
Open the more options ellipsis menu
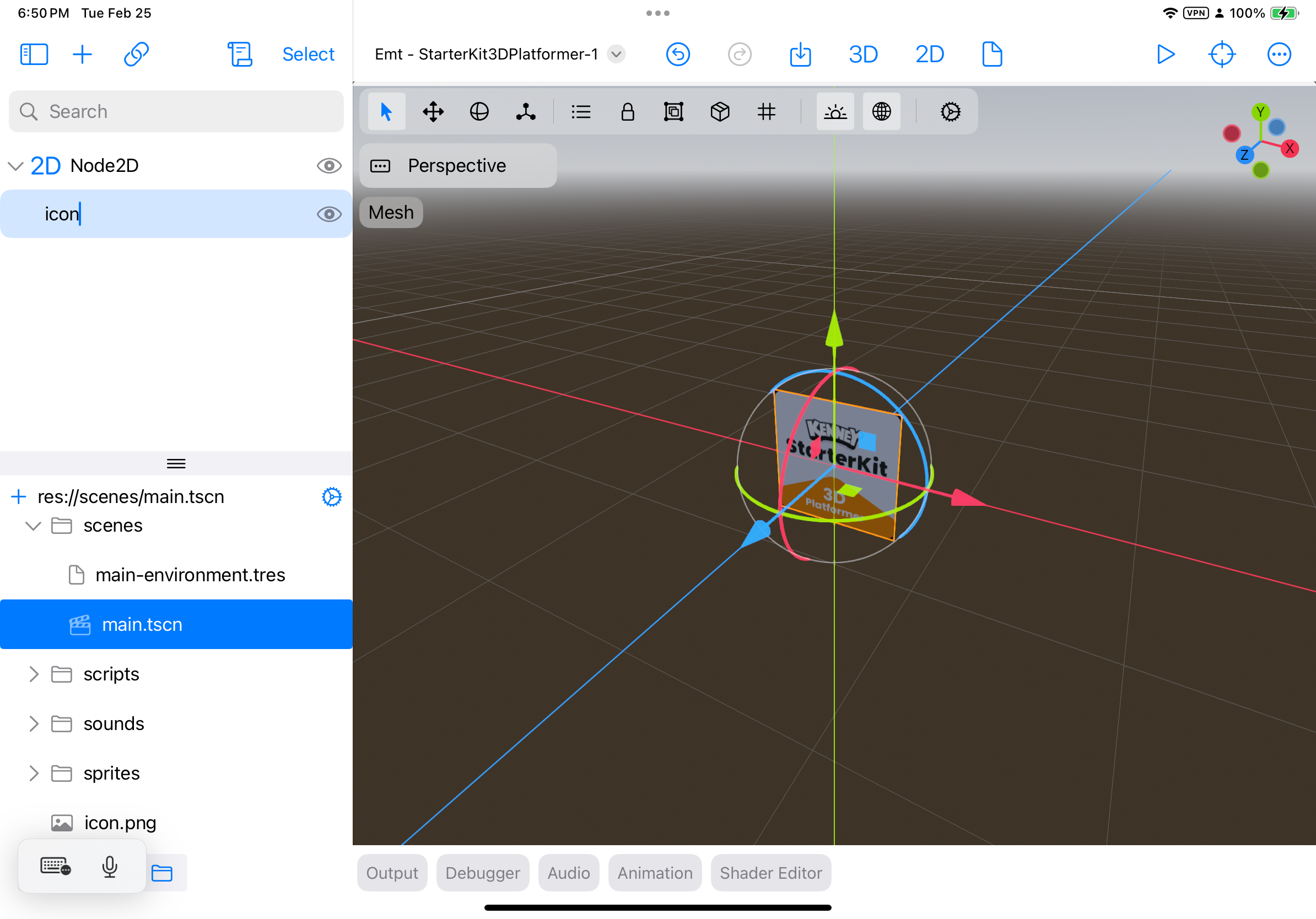coord(1279,55)
